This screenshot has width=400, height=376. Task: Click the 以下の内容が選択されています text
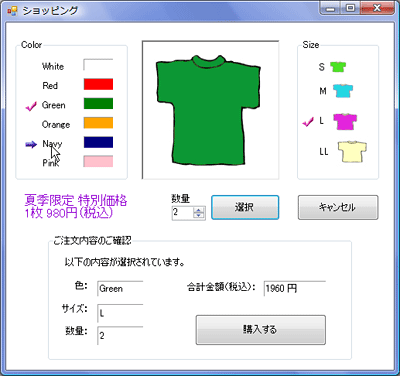(x=125, y=262)
